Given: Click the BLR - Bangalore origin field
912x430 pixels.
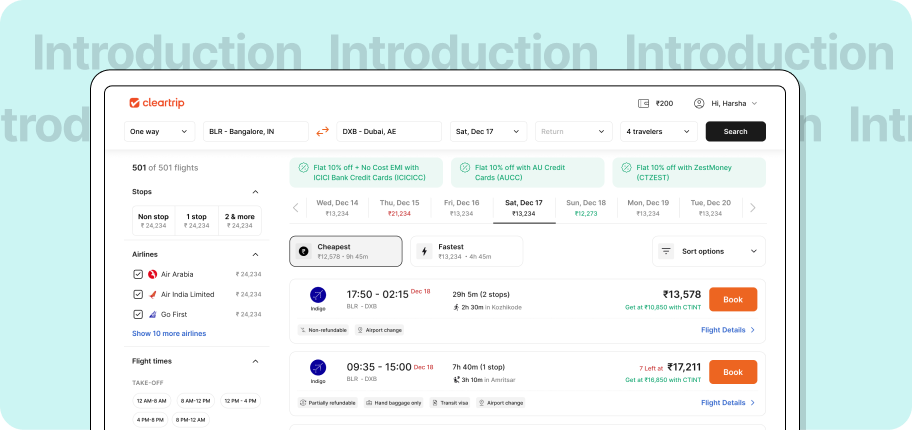Looking at the screenshot, I should click(x=255, y=131).
